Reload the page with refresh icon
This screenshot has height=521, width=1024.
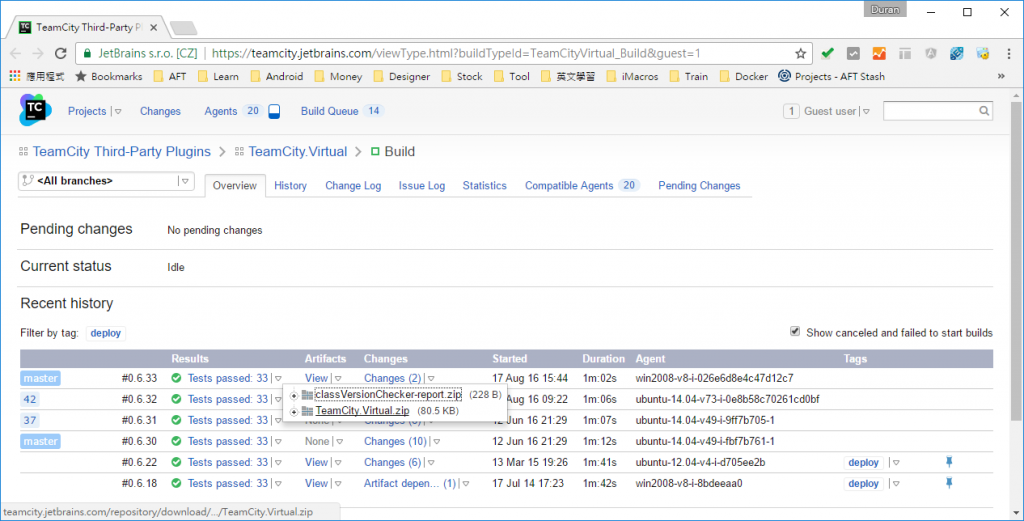tap(61, 54)
